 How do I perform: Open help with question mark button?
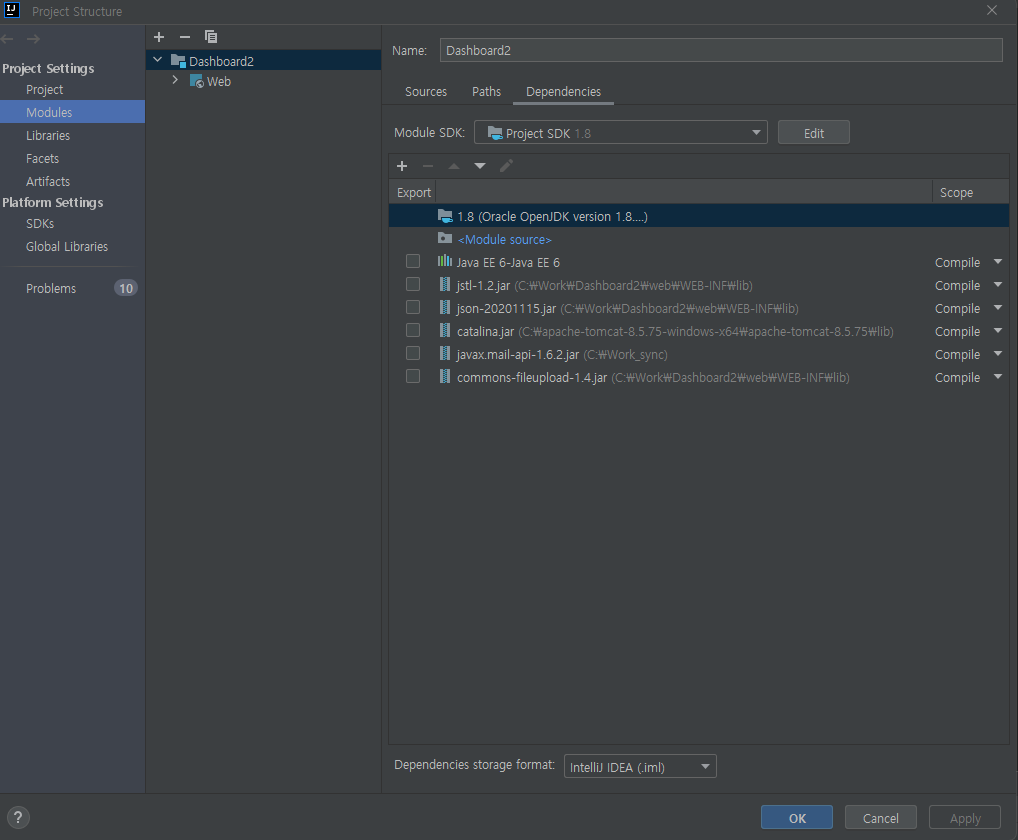click(18, 817)
